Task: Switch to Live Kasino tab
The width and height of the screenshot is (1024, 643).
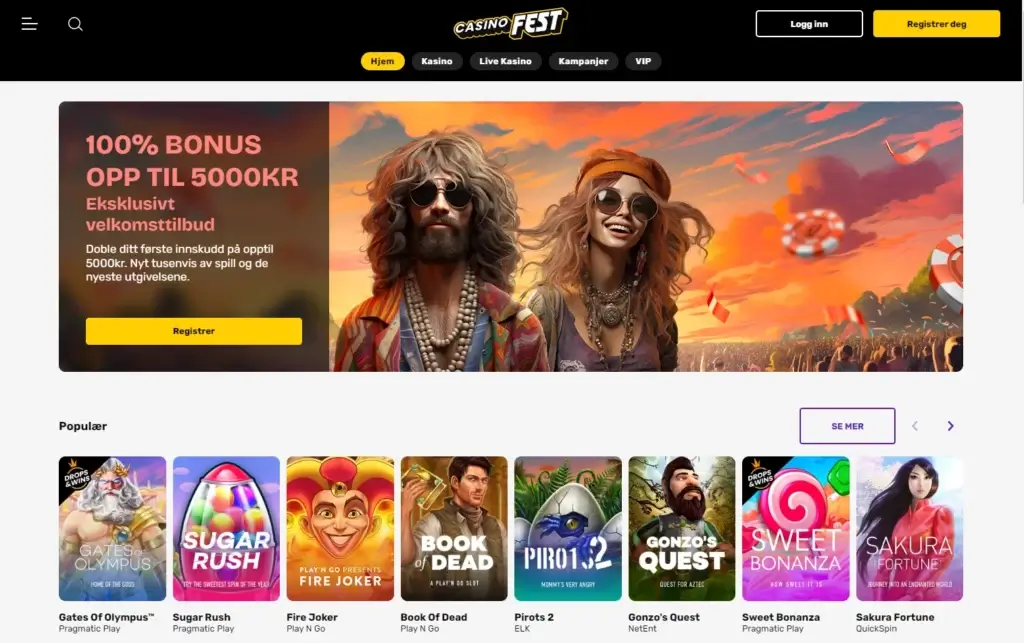Action: click(505, 61)
